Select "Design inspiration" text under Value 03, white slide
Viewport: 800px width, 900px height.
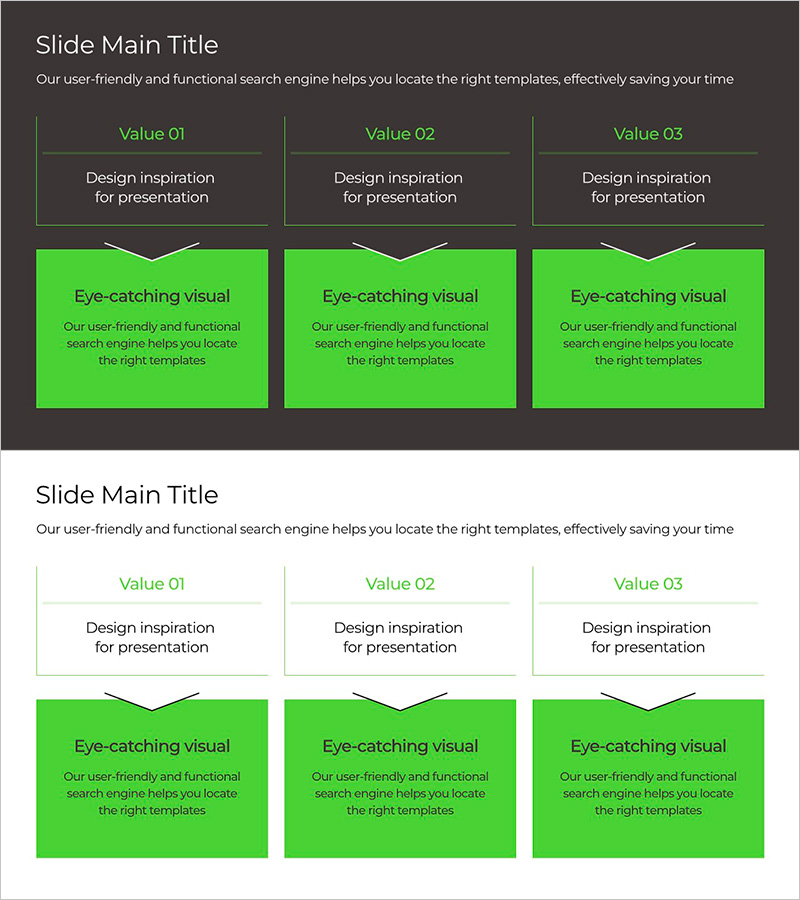(646, 628)
